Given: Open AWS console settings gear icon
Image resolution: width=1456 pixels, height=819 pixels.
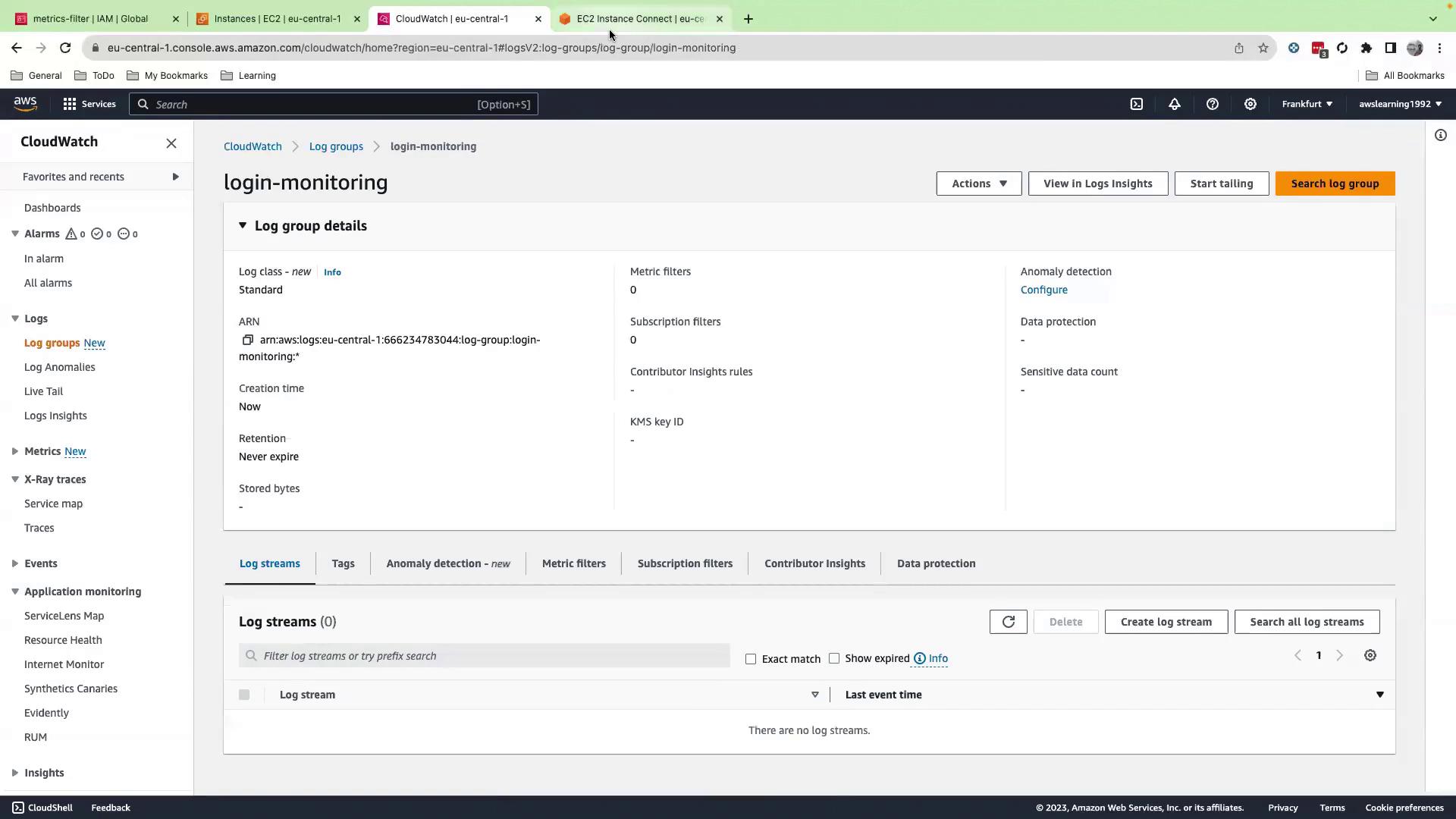Looking at the screenshot, I should [x=1250, y=104].
